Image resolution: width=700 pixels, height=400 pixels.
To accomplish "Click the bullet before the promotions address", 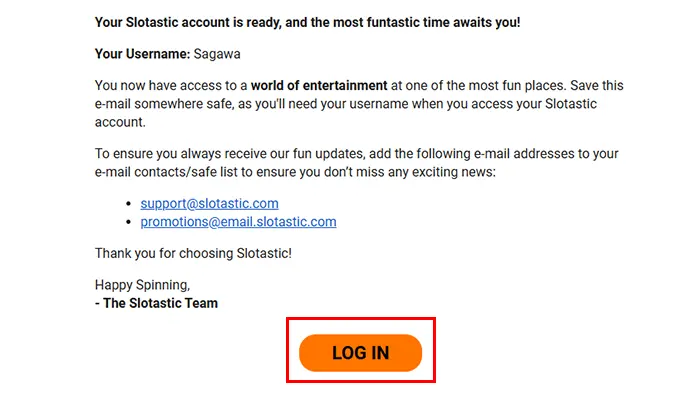I will (129, 222).
